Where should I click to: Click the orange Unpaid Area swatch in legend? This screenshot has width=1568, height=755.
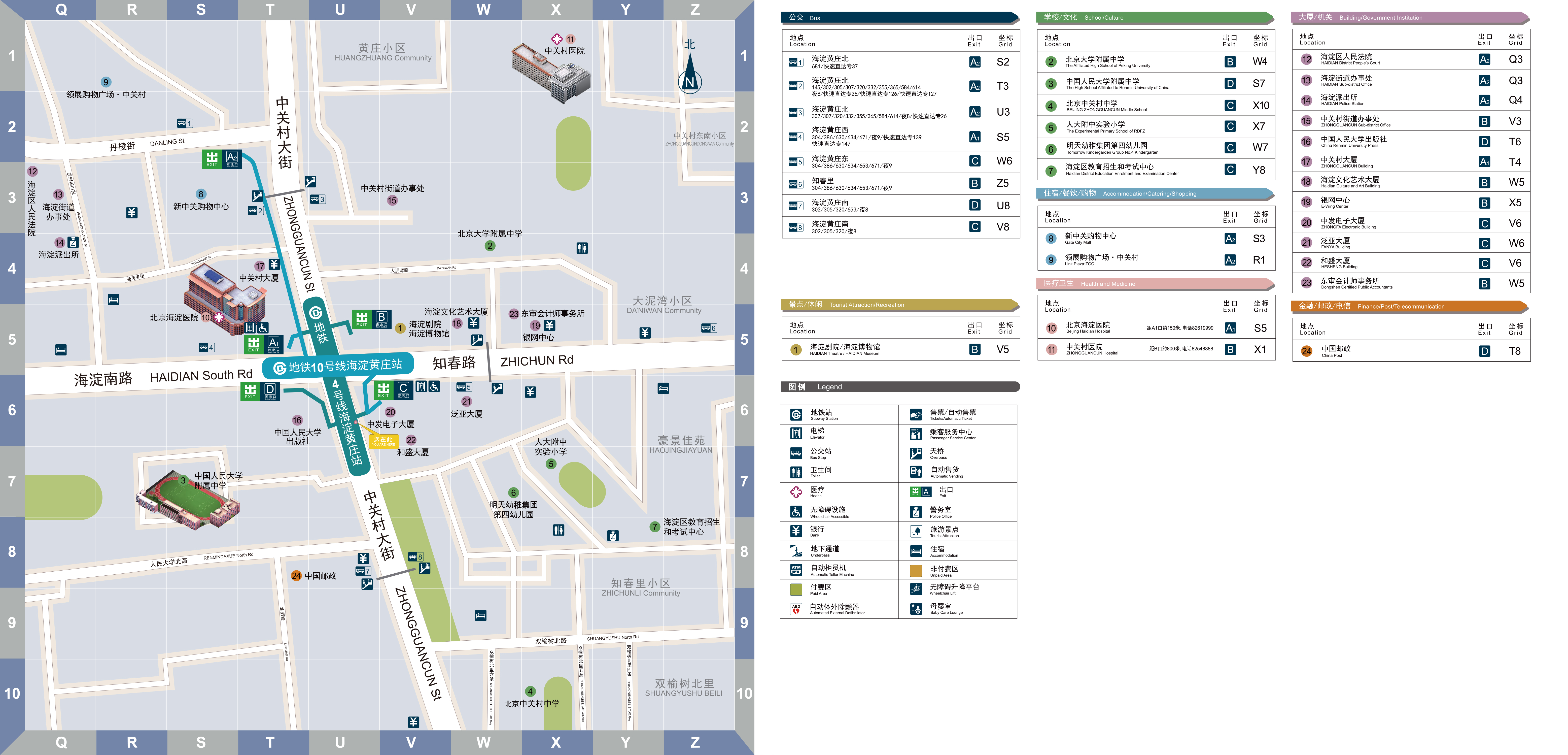click(916, 571)
